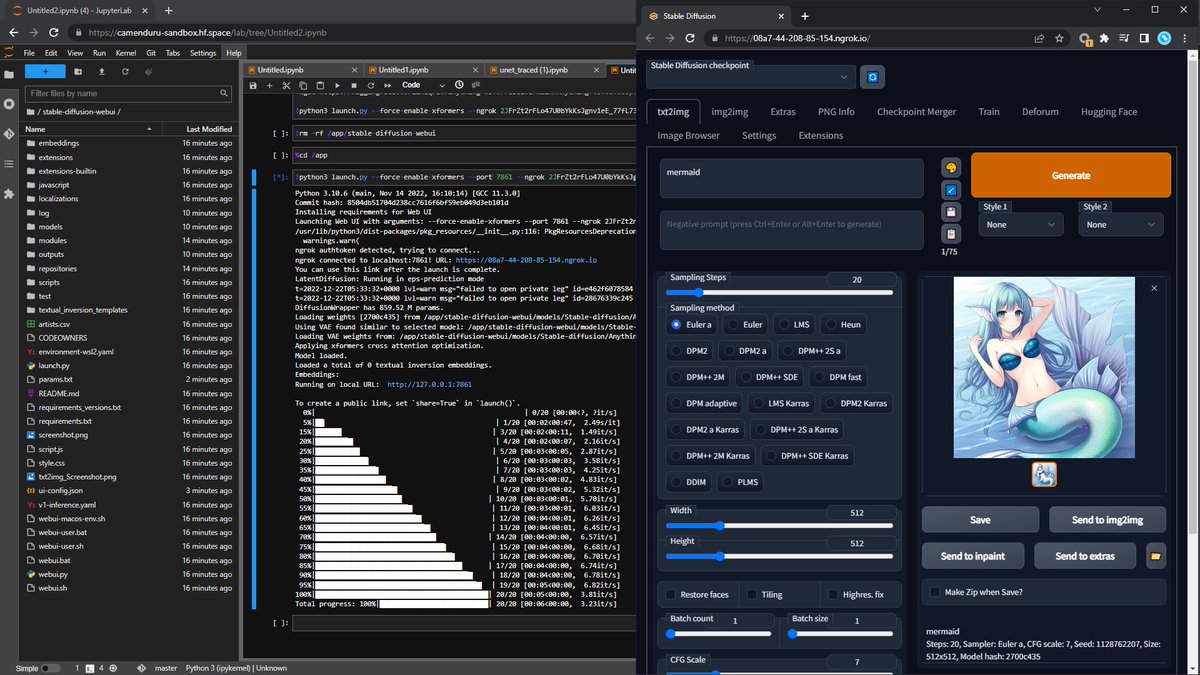This screenshot has height=675, width=1200.
Task: Switch to the Checkpoint Merger tab
Action: [916, 112]
